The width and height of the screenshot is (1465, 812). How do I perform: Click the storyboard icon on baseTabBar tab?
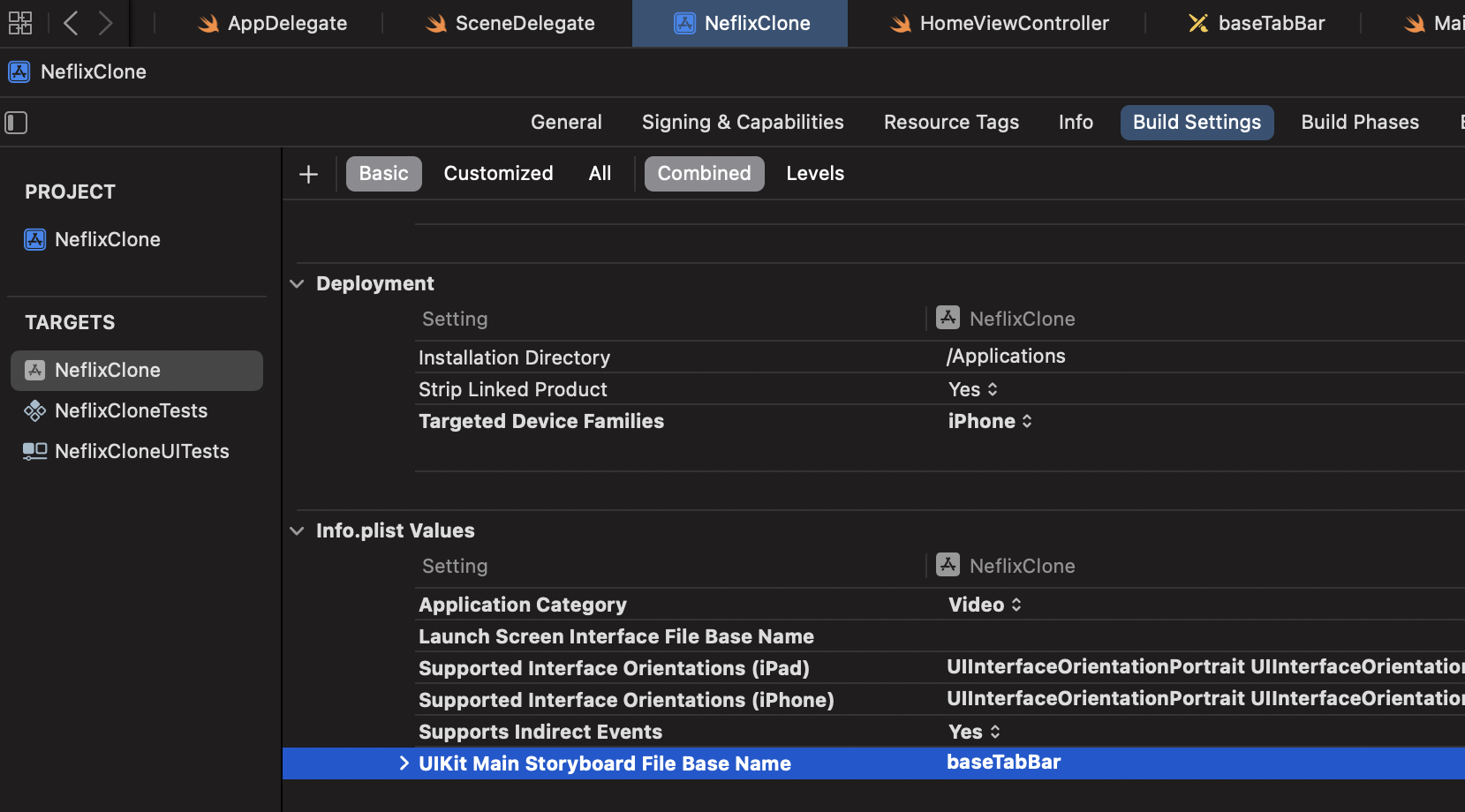1198,24
